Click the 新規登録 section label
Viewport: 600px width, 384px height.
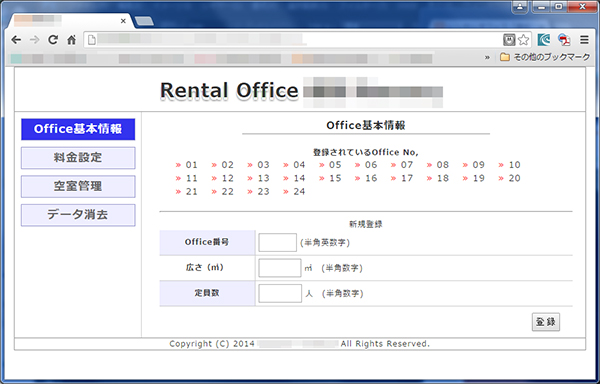coord(365,224)
